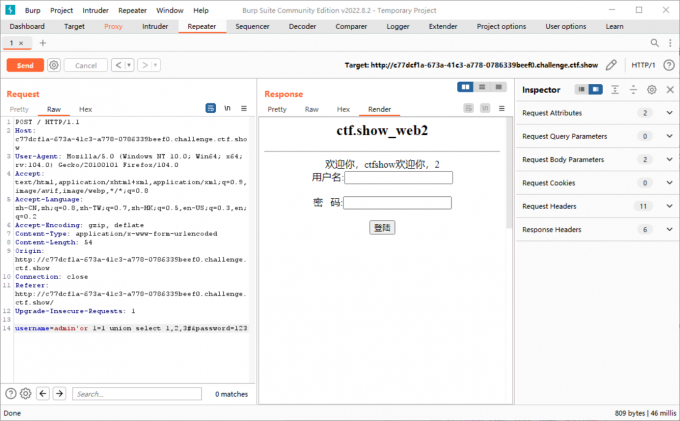Open the three-dot tab options menu
This screenshot has width=680, height=421.
coord(670,42)
